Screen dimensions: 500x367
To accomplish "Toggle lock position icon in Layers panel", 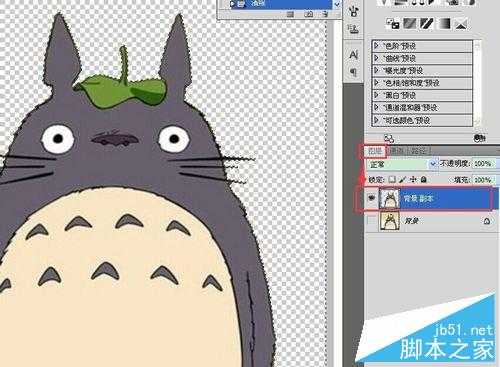I will [413, 180].
